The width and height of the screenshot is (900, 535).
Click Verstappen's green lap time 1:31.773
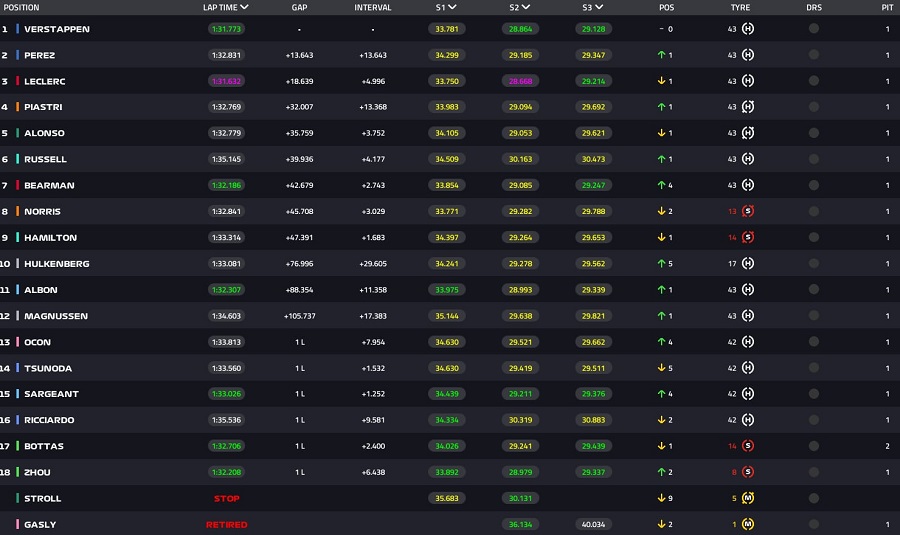(x=226, y=29)
